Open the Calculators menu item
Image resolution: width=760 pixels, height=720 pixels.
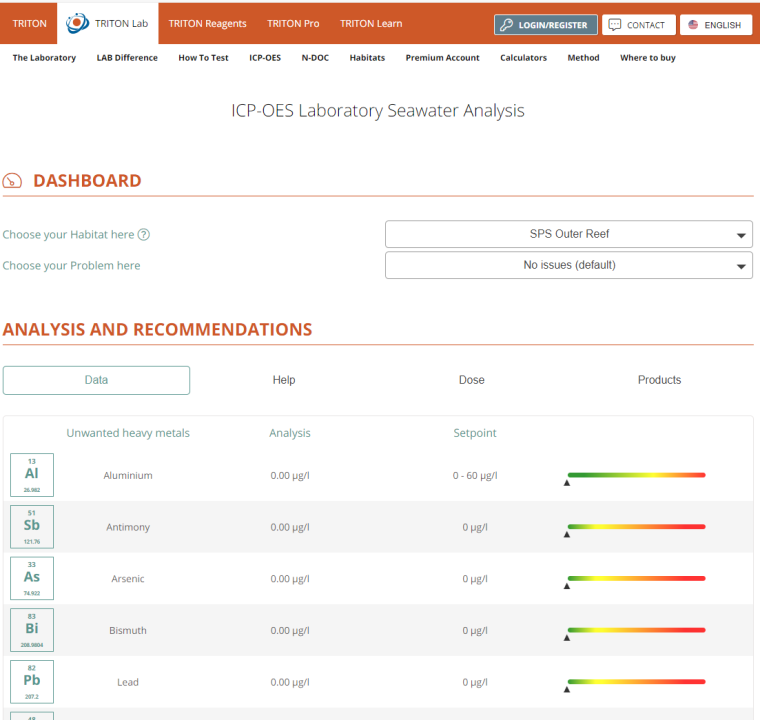[x=523, y=58]
